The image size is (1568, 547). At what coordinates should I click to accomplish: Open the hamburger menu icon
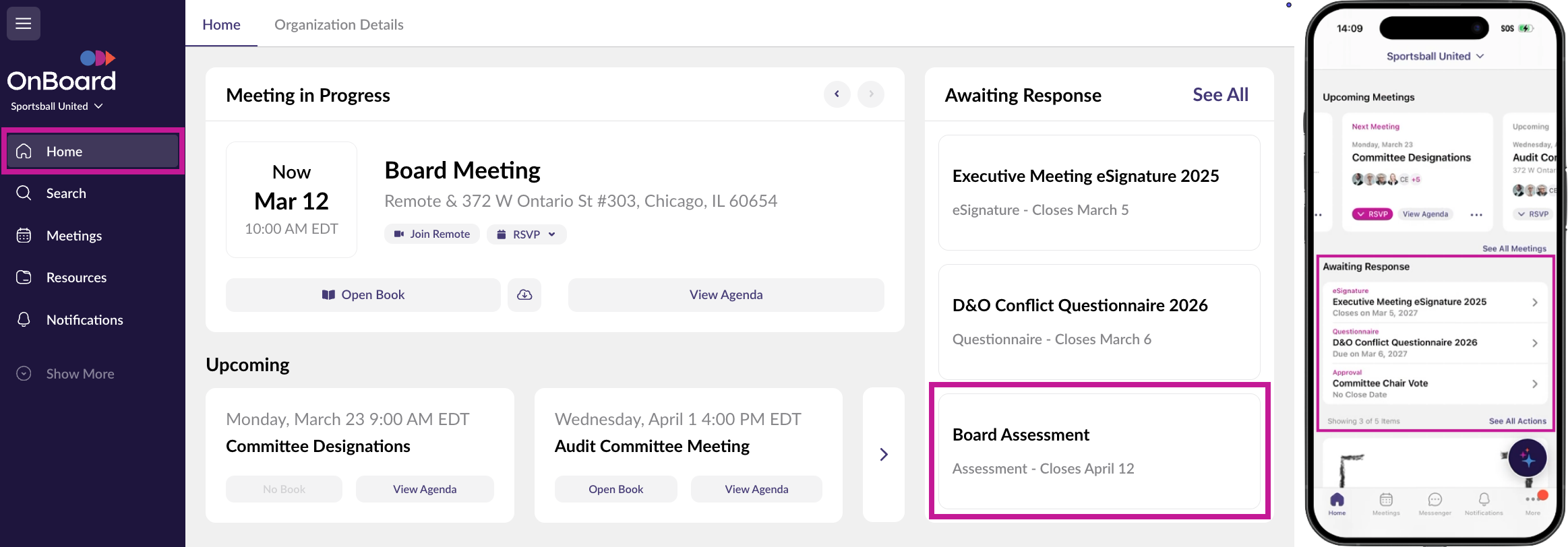point(24,24)
